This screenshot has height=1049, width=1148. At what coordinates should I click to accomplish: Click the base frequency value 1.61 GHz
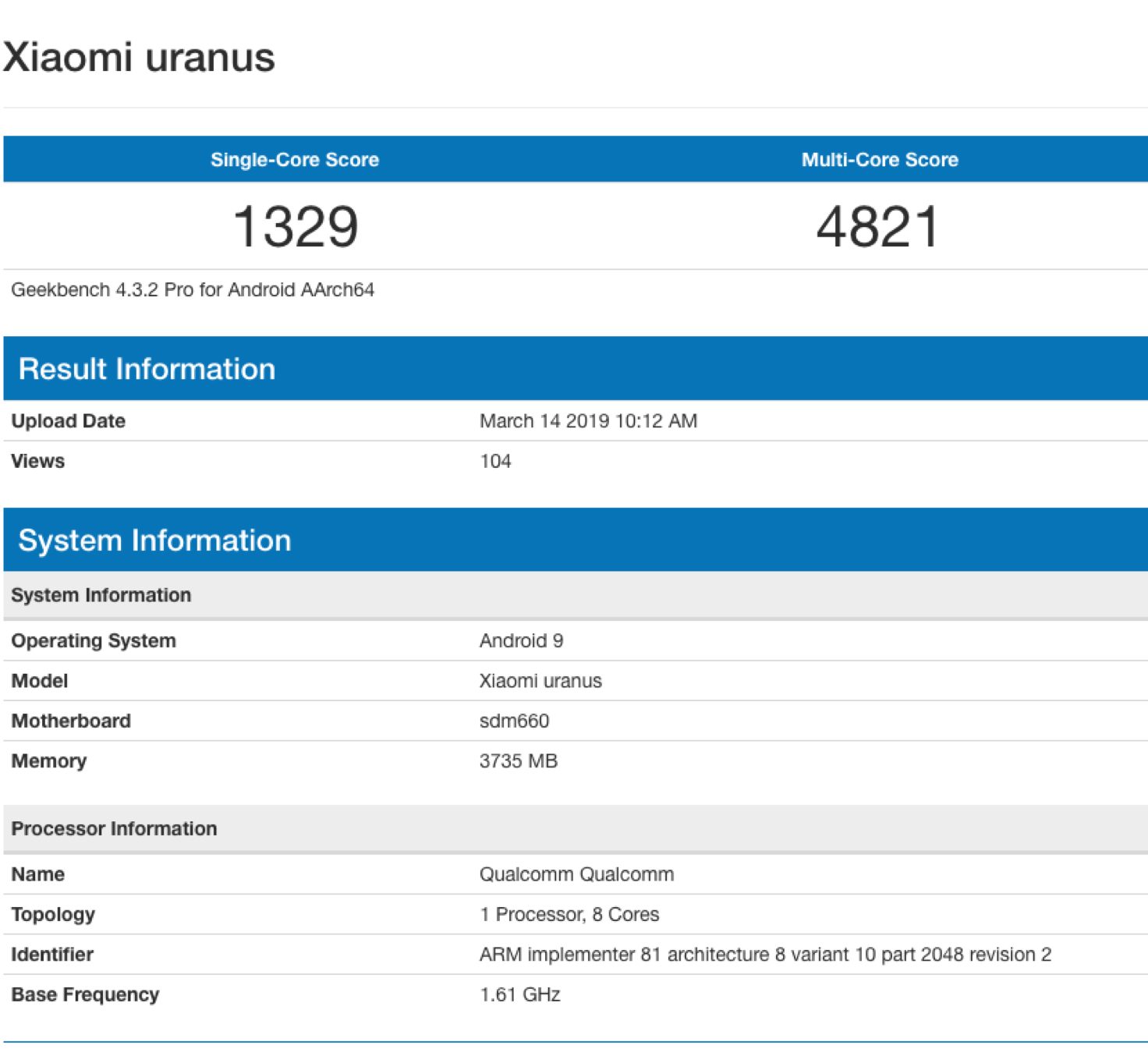pyautogui.click(x=520, y=994)
